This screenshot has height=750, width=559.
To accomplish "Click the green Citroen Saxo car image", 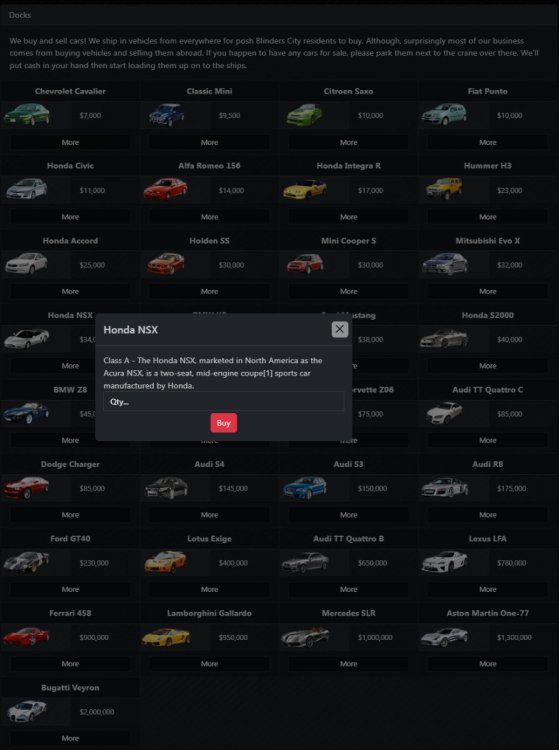I will [305, 115].
